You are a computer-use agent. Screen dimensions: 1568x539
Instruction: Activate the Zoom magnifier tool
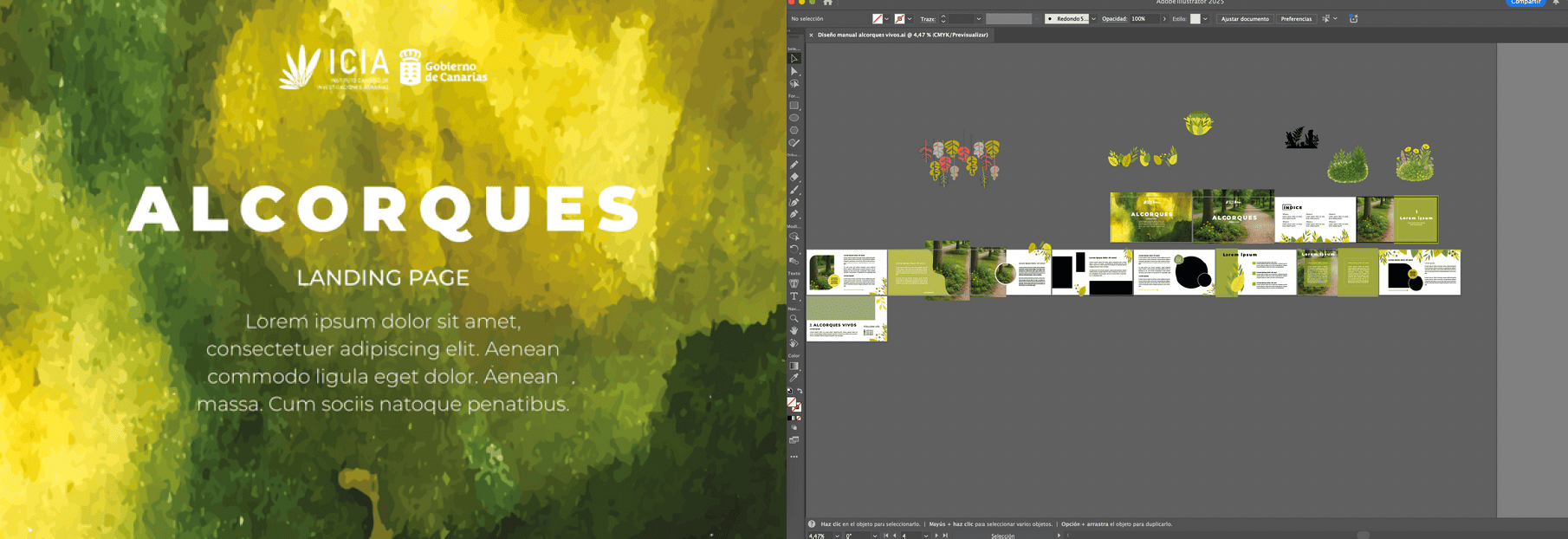click(x=794, y=319)
